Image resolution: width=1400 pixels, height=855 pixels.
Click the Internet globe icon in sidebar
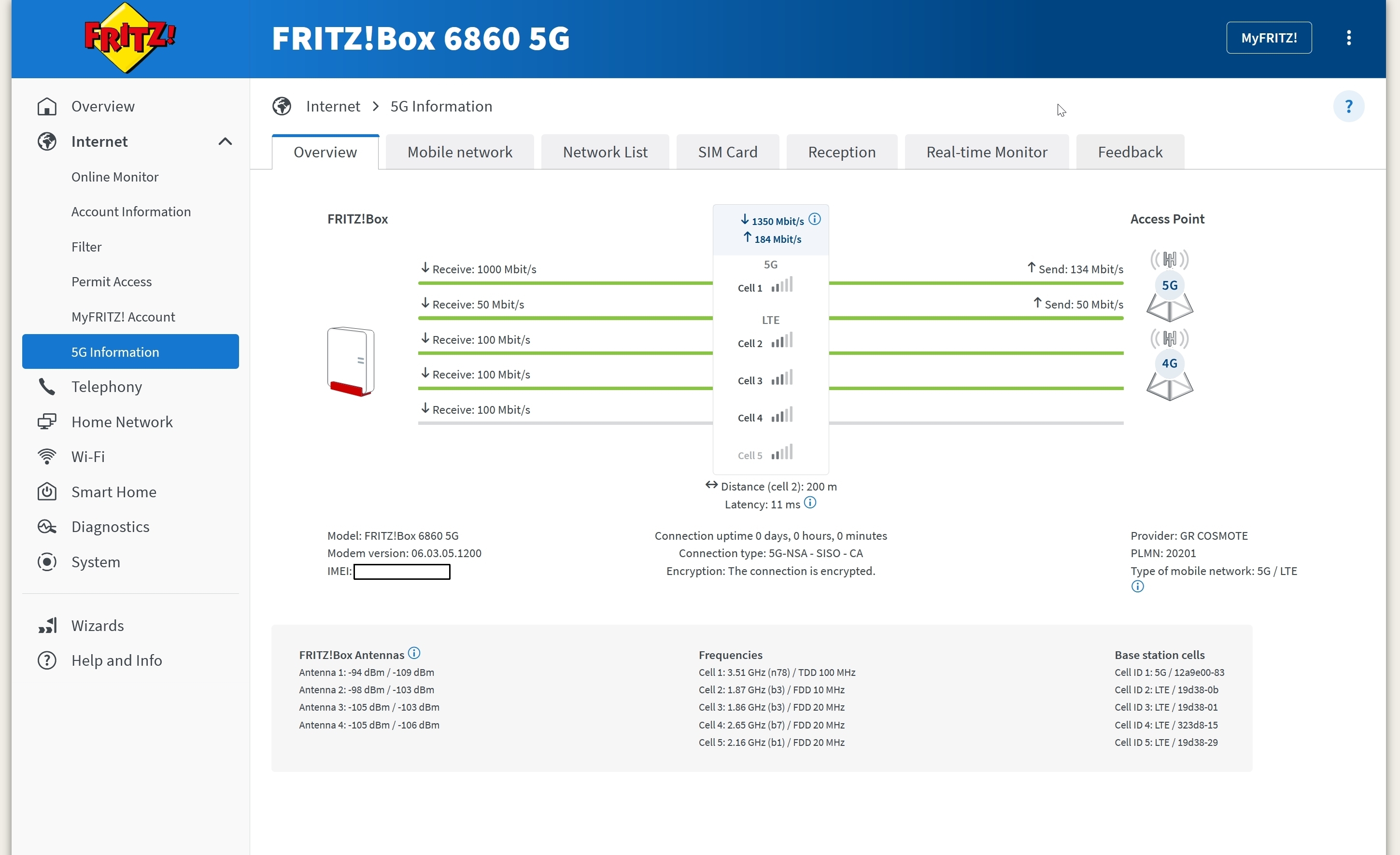point(47,141)
